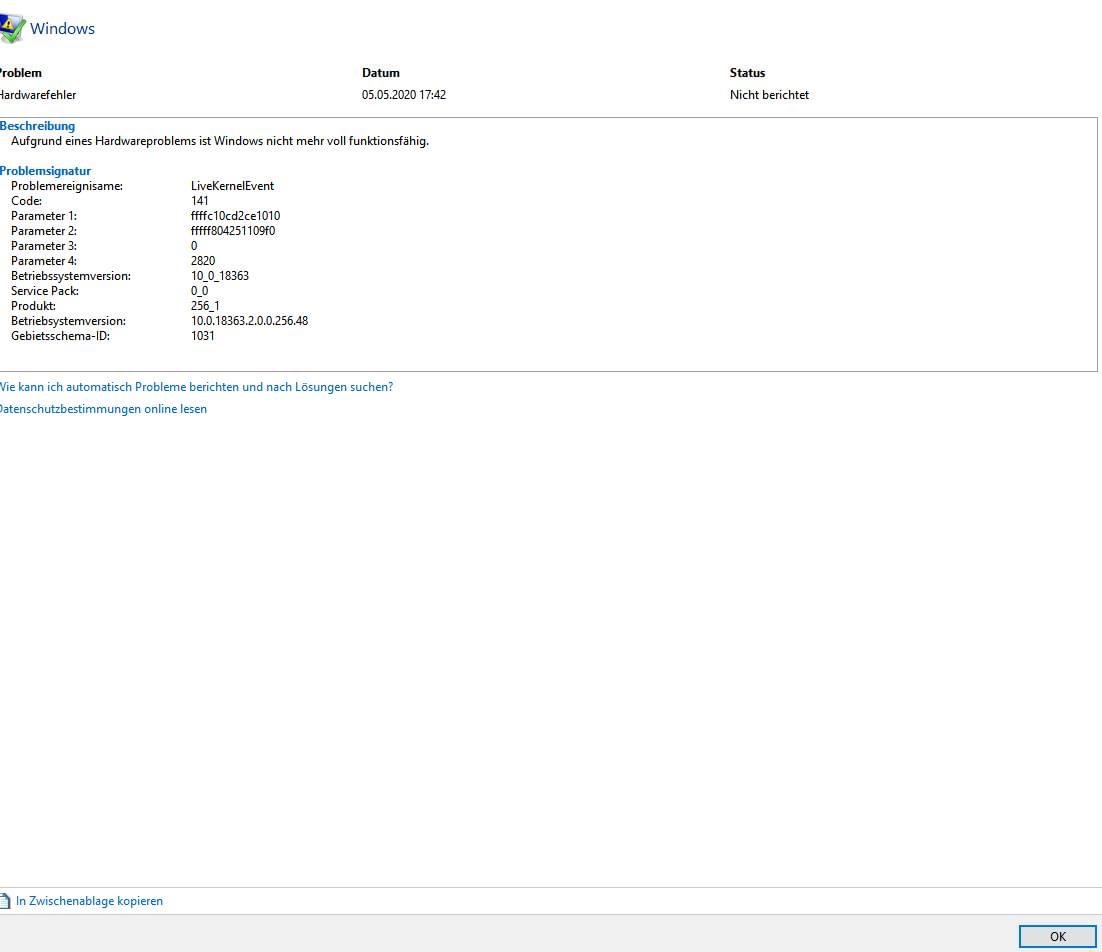Select Gebietsschema-ID value '1031'
This screenshot has height=952, width=1102.
pyautogui.click(x=202, y=336)
